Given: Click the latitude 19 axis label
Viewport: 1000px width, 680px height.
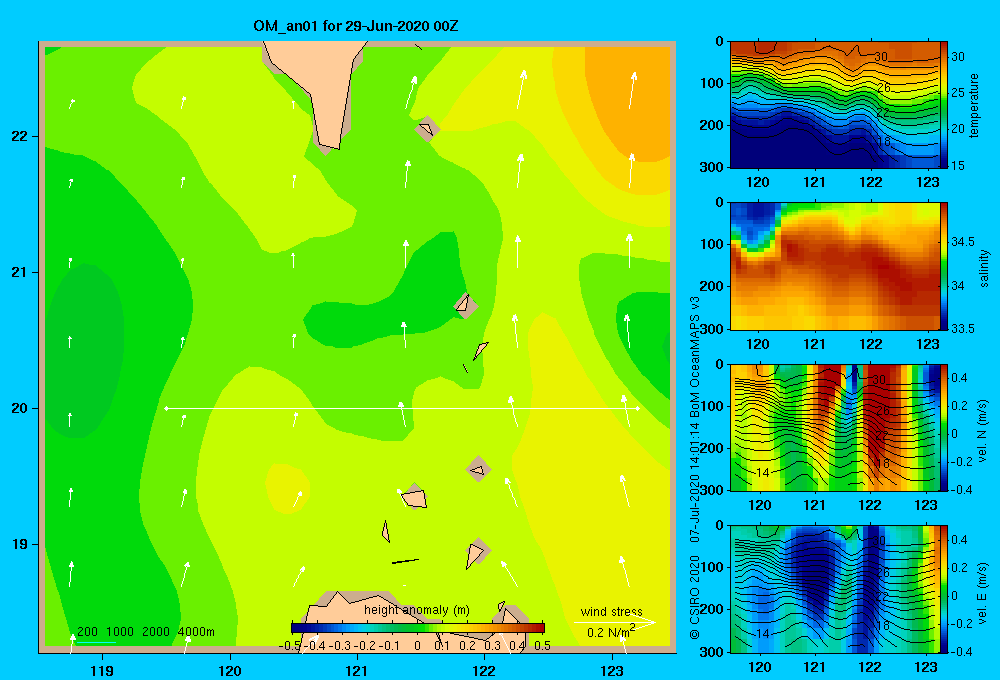Looking at the screenshot, I should (x=20, y=544).
